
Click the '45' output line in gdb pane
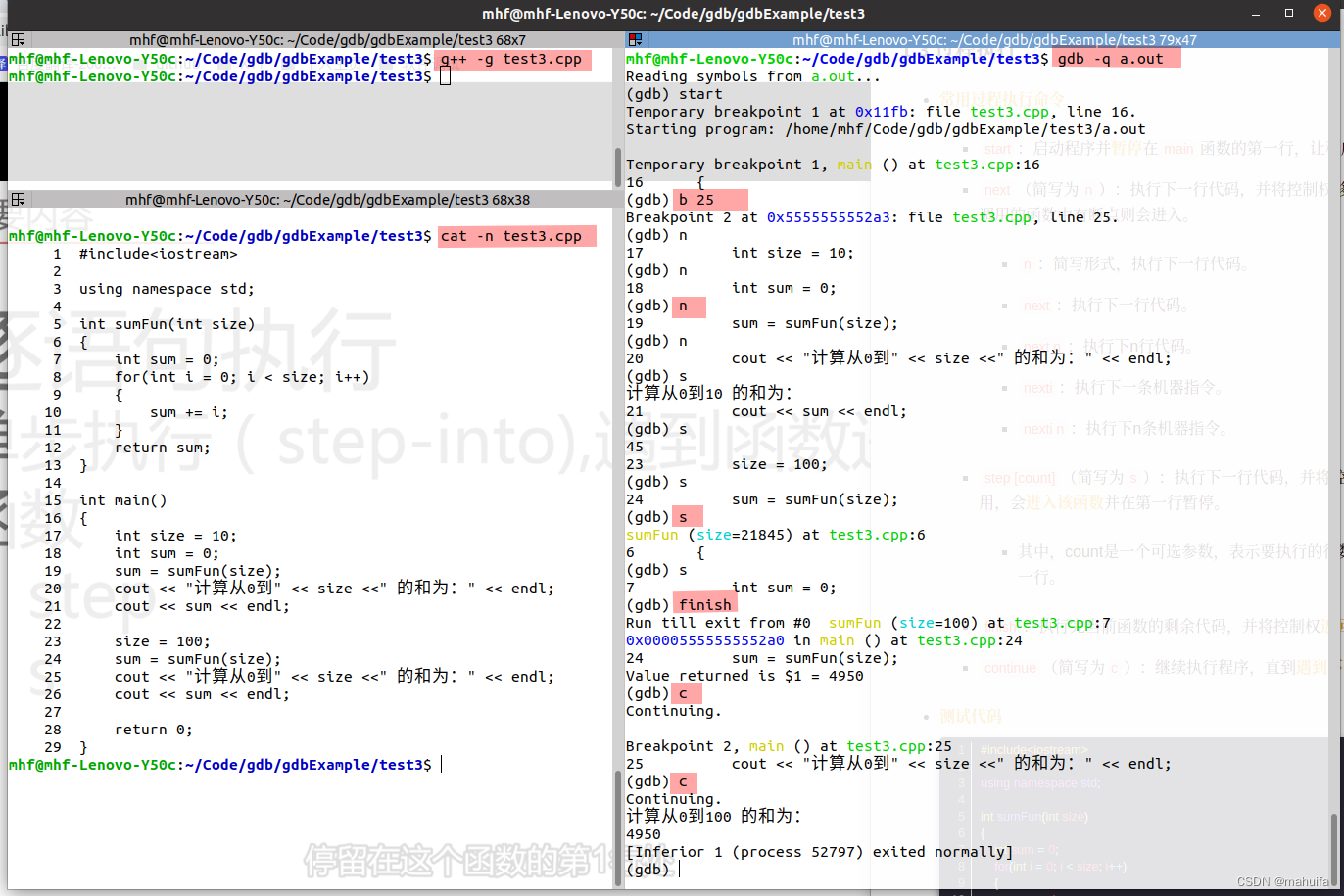(635, 447)
